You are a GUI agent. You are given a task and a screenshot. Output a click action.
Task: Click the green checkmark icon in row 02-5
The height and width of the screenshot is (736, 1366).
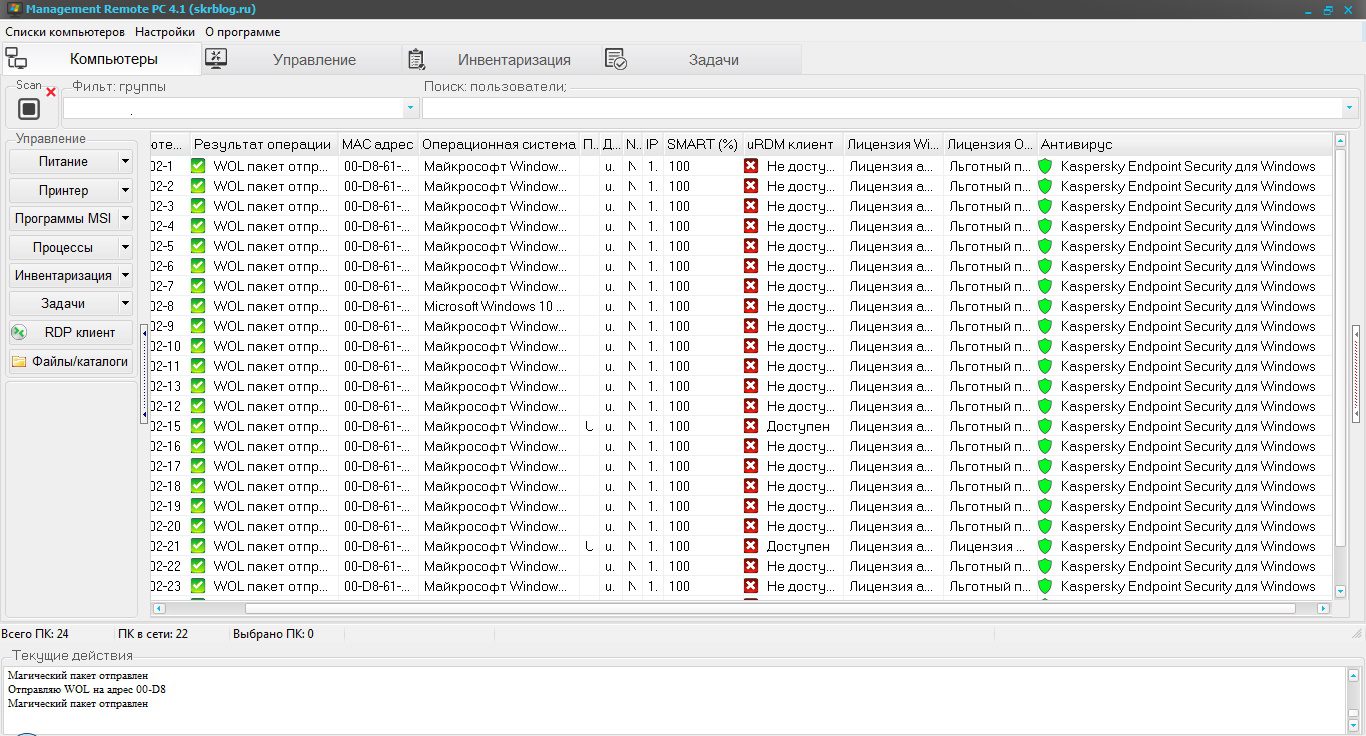tap(198, 246)
